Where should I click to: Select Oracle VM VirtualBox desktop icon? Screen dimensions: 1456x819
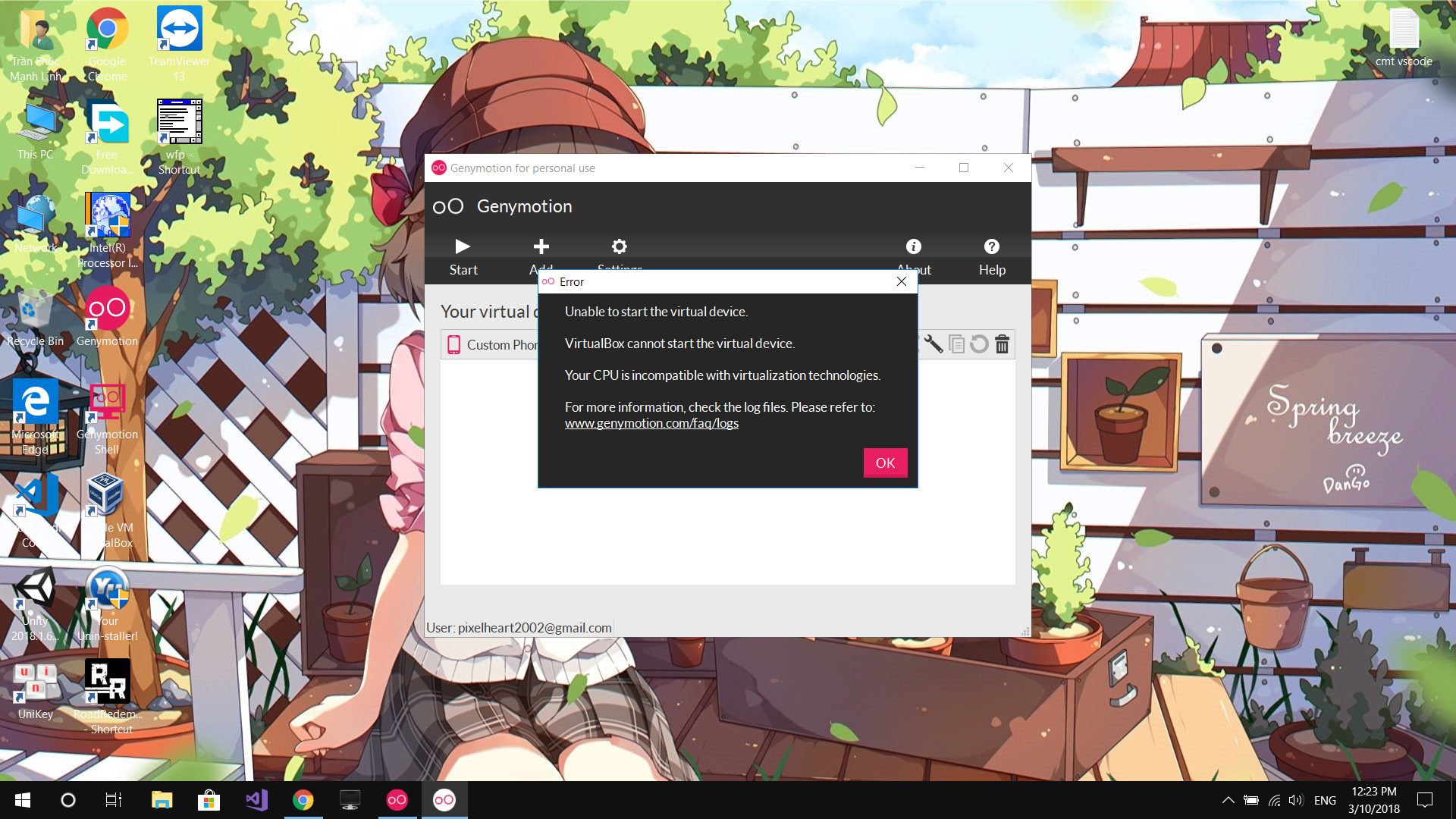107,511
